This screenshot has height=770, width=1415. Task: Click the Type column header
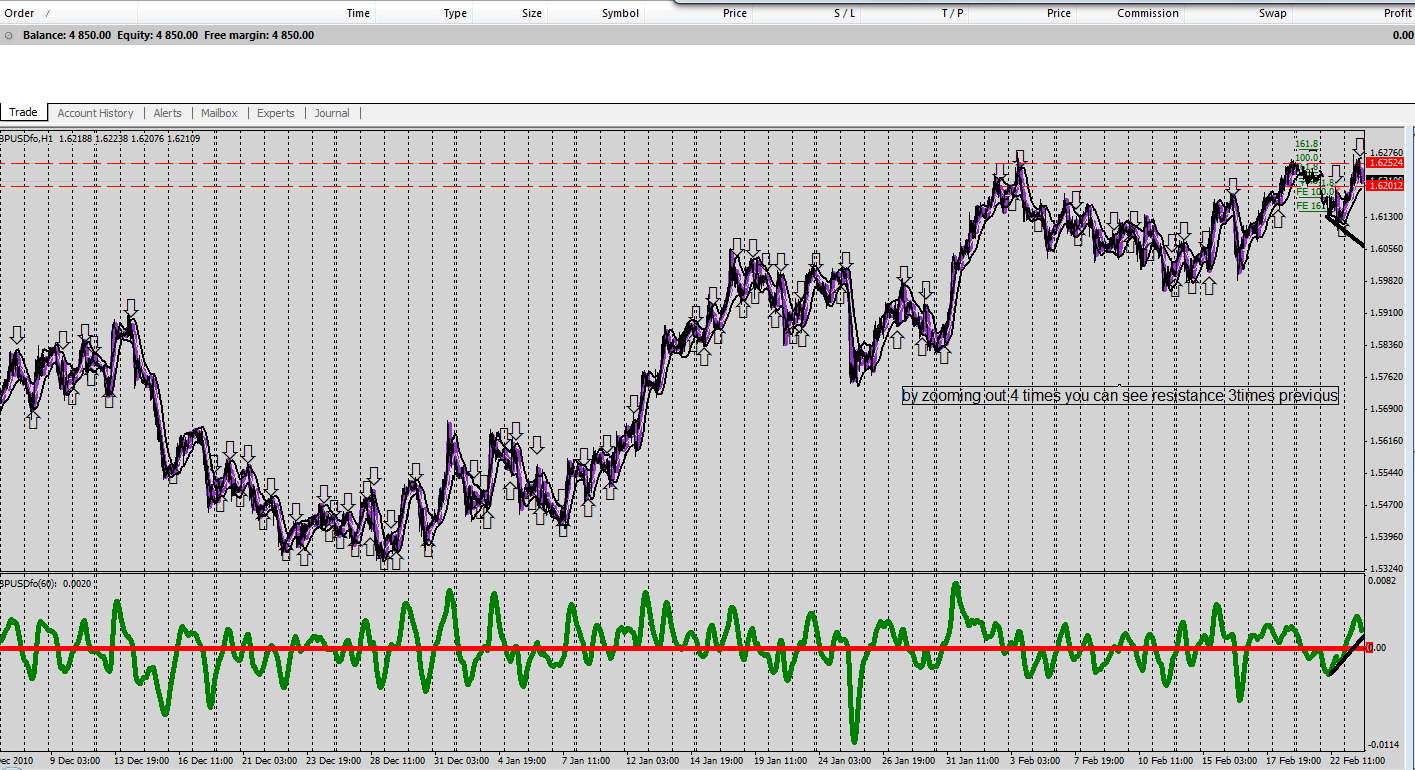click(455, 13)
